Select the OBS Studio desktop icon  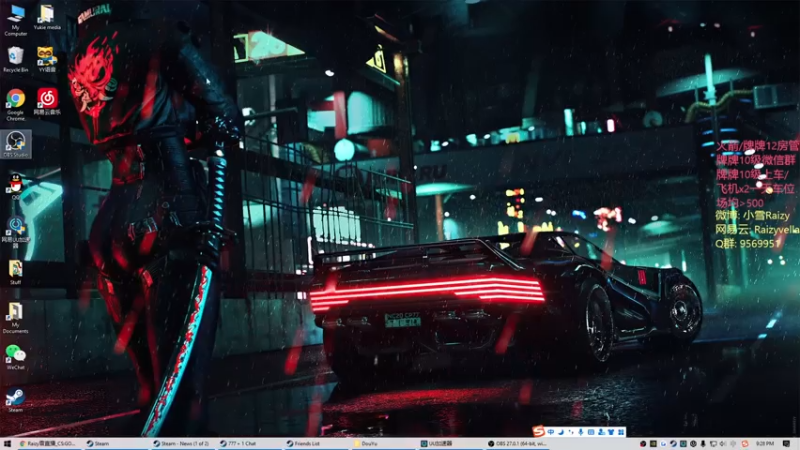point(16,144)
